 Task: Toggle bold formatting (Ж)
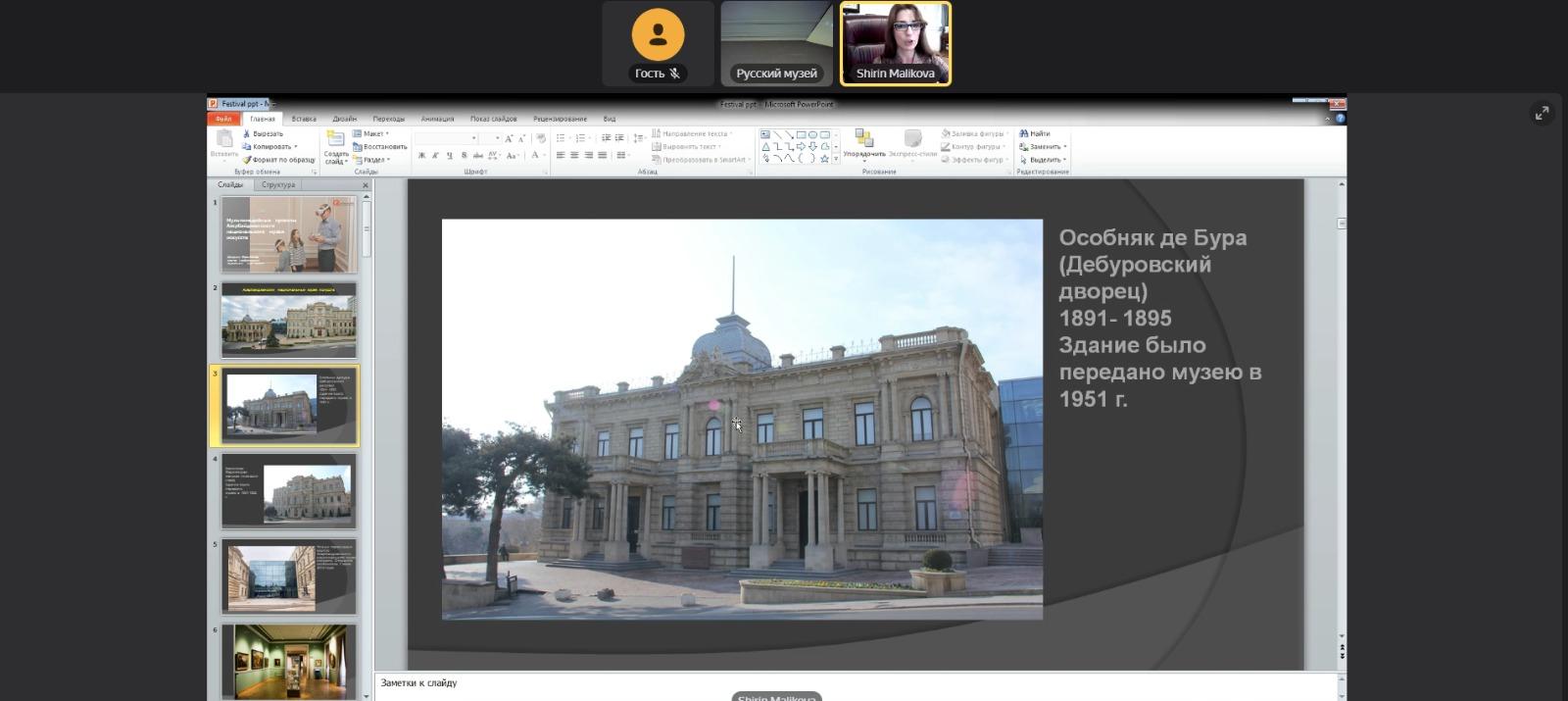(x=421, y=155)
